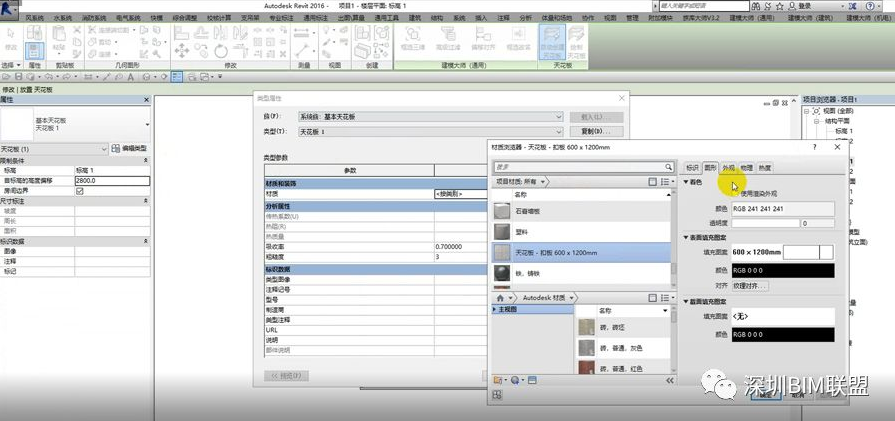Viewport: 895px width, 421px height.
Task: Collapse the cut fill pattern section
Action: pos(687,301)
